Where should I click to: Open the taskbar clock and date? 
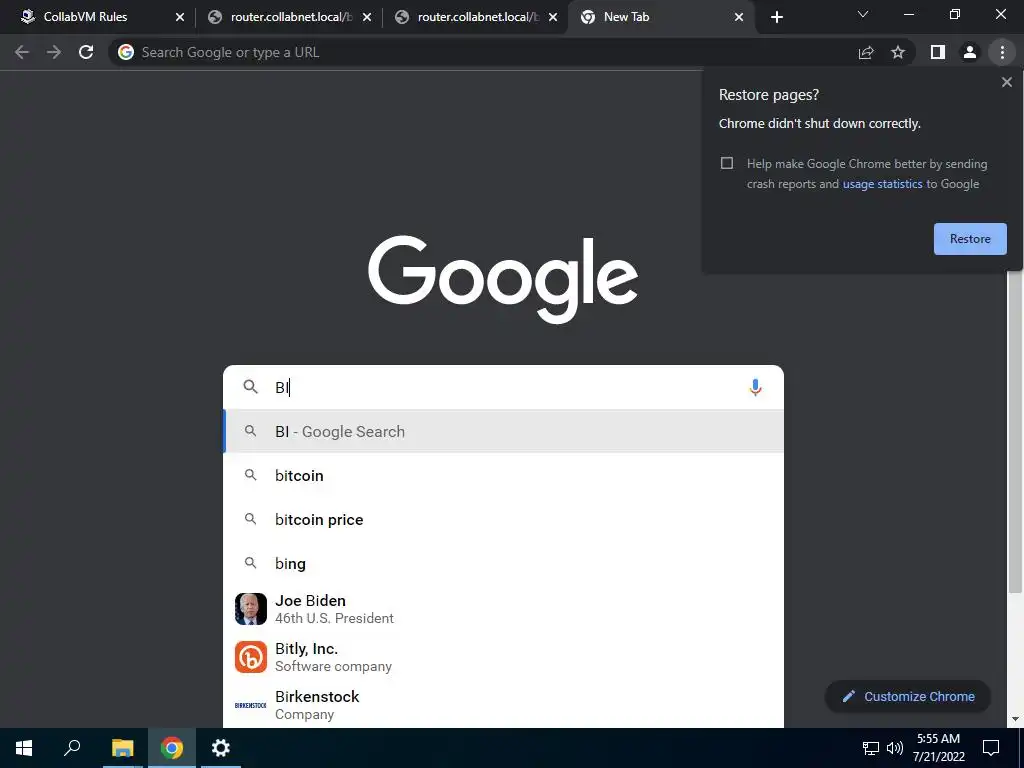click(938, 748)
